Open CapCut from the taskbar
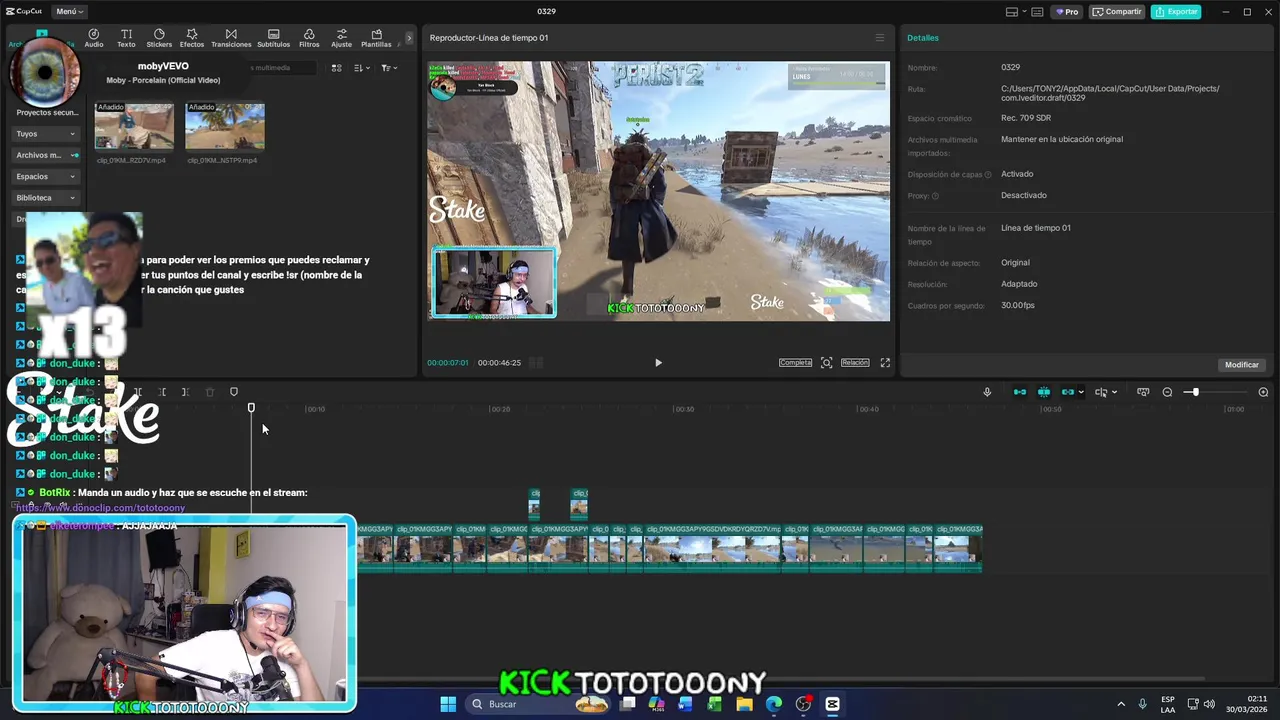1280x720 pixels. click(x=832, y=704)
